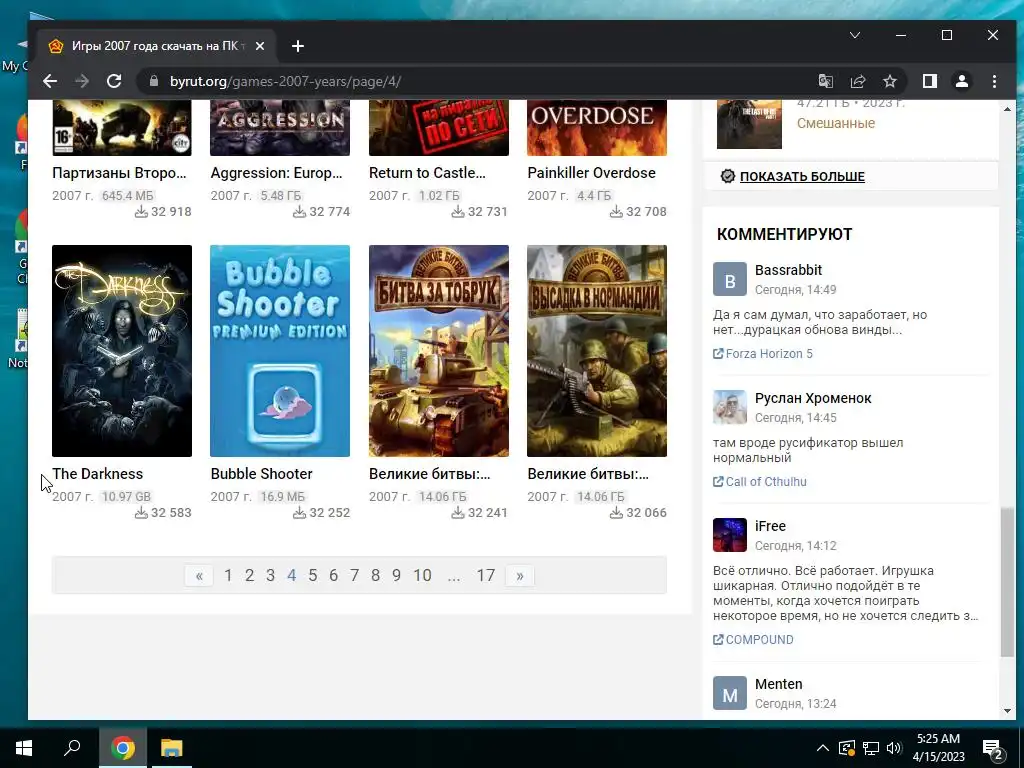Screen dimensions: 1024x768
Task: Go to pagination page 8
Action: (x=376, y=575)
